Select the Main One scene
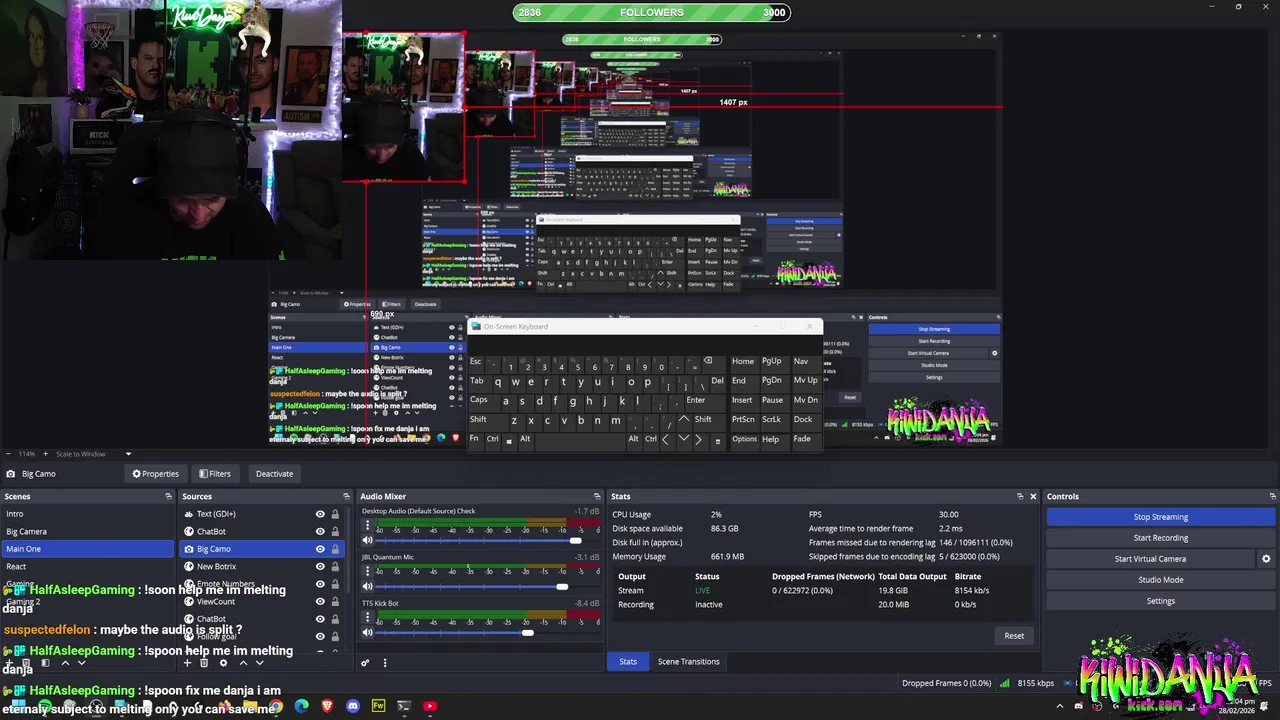The image size is (1280, 720). [88, 549]
